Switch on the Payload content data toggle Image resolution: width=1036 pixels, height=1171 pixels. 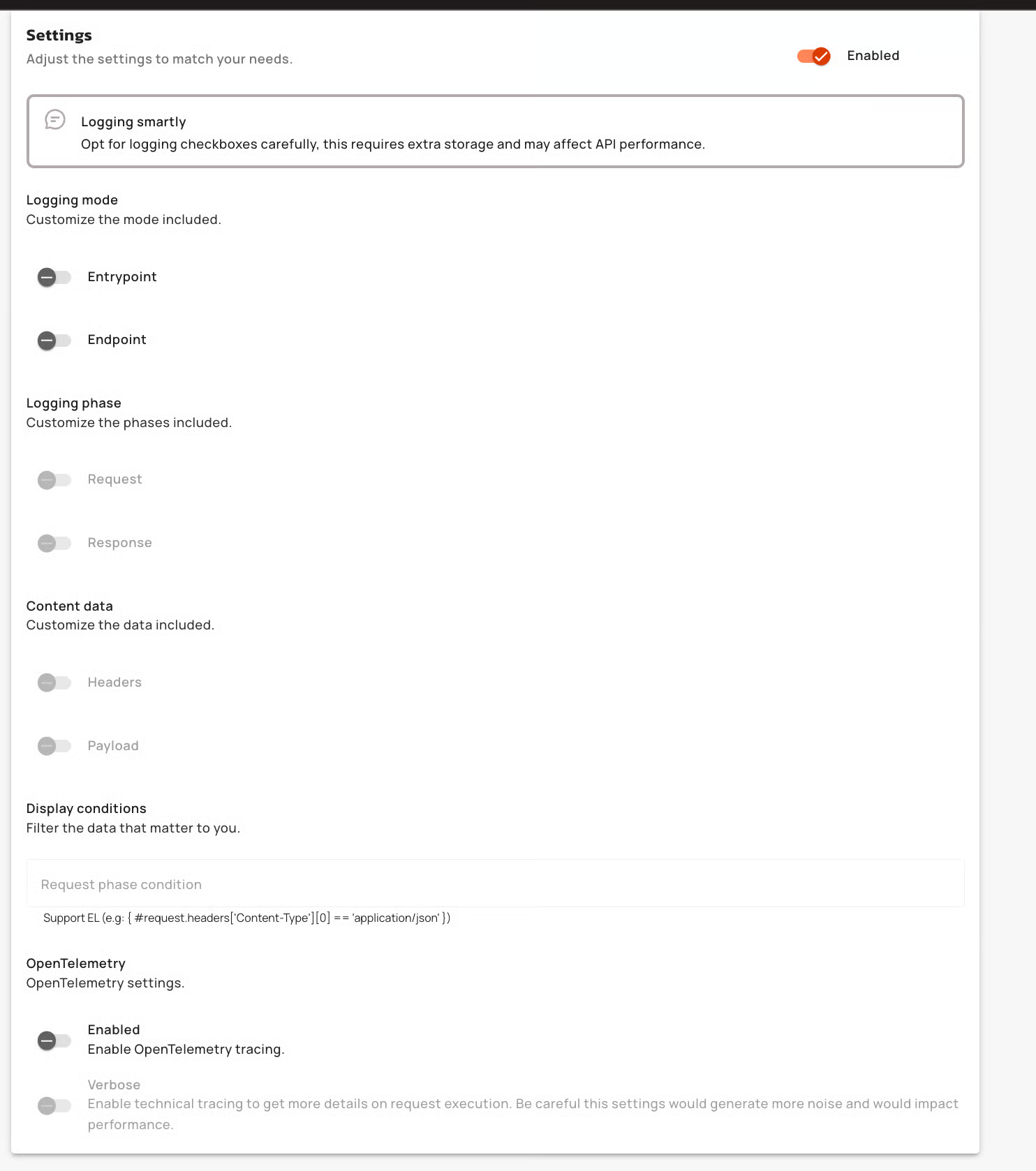(x=54, y=746)
